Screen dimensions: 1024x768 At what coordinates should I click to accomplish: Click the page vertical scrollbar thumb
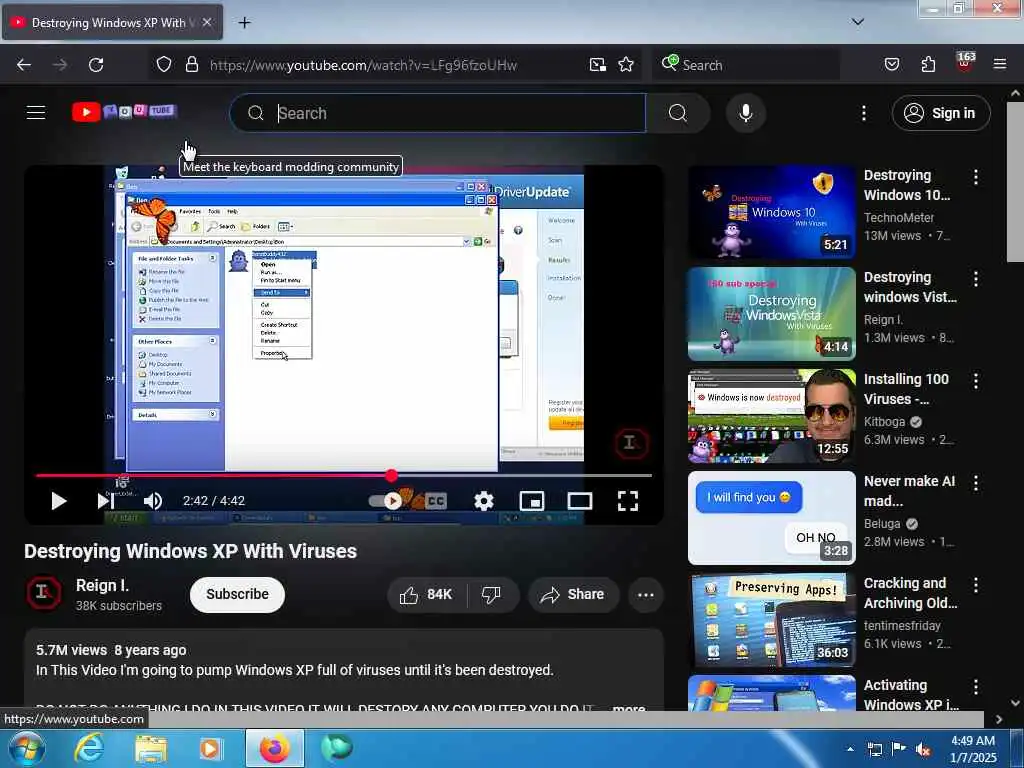tap(1014, 182)
